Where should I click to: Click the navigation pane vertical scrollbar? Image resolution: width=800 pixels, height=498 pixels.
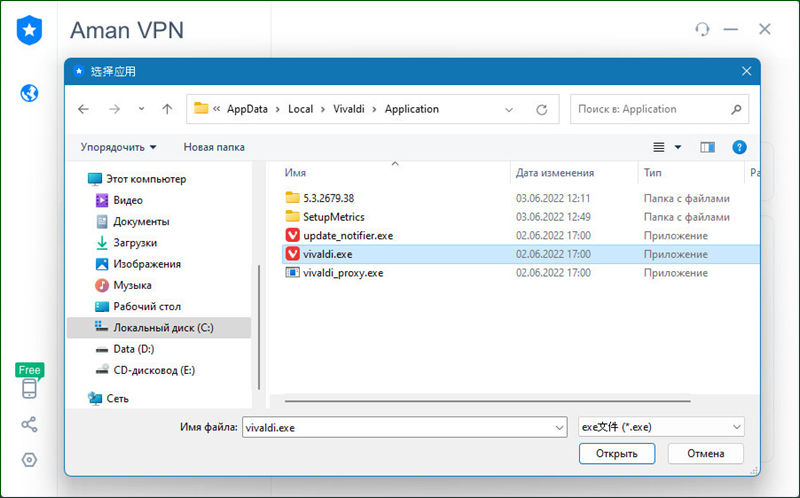[259, 327]
